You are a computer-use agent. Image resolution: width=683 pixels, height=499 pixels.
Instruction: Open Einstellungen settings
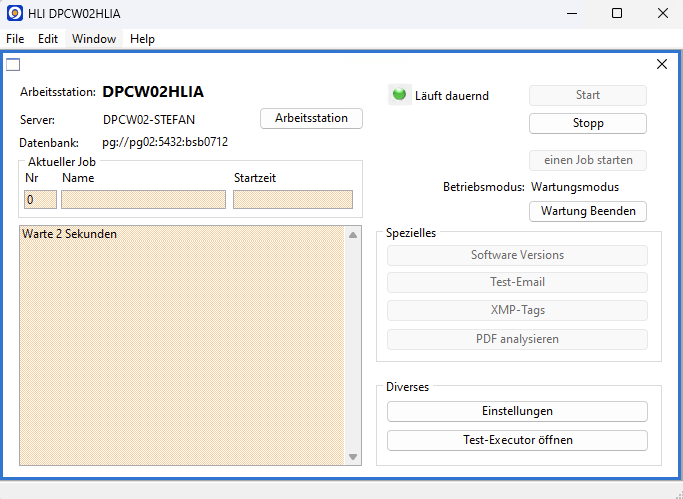516,411
